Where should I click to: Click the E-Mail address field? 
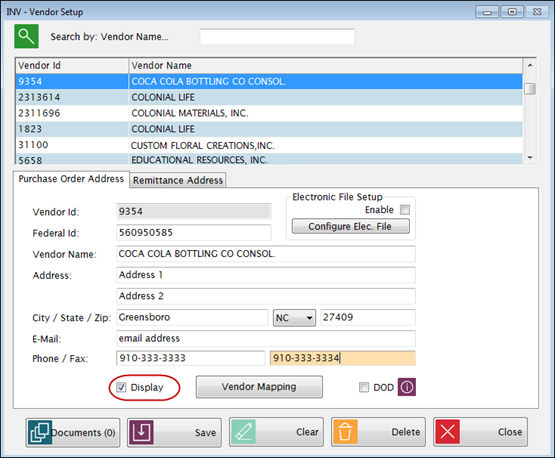click(266, 339)
